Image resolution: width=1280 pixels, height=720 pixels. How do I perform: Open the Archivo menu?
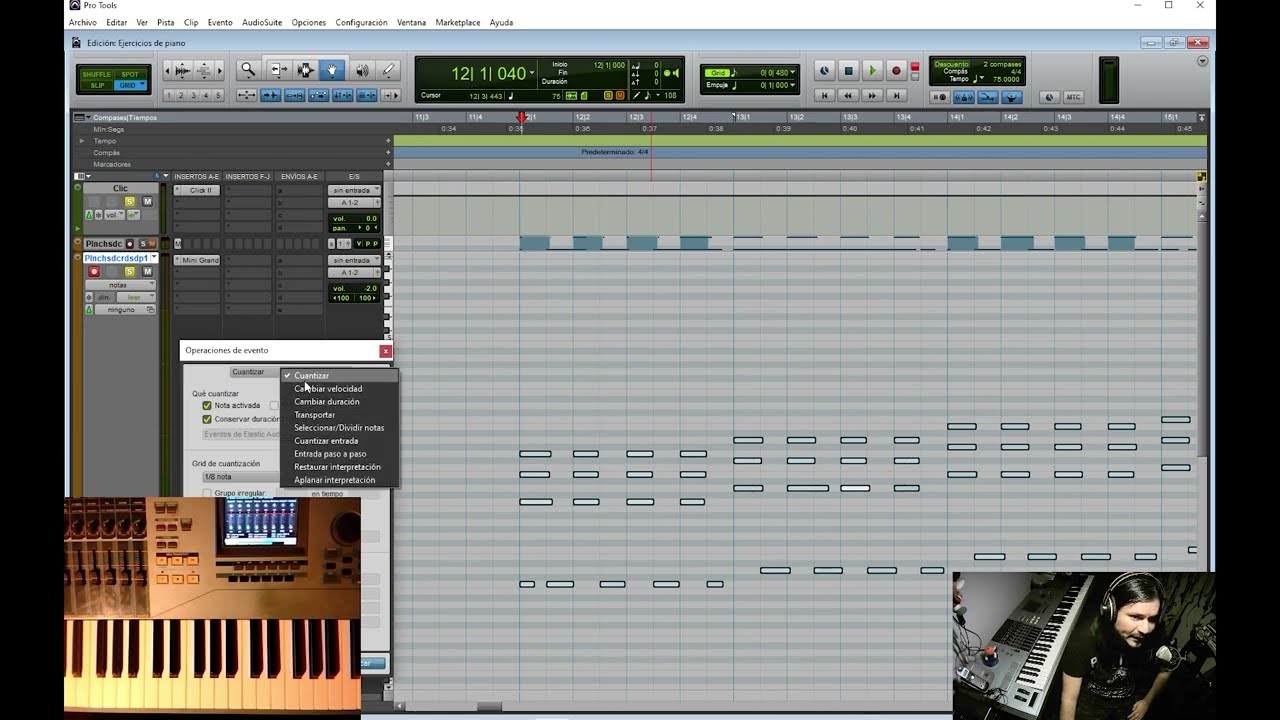pos(83,22)
